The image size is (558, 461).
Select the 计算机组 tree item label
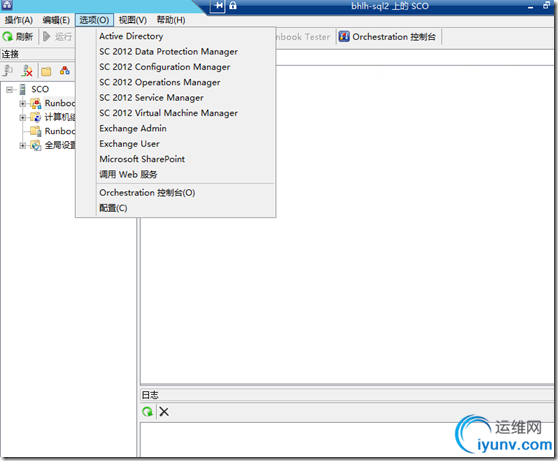tap(60, 117)
